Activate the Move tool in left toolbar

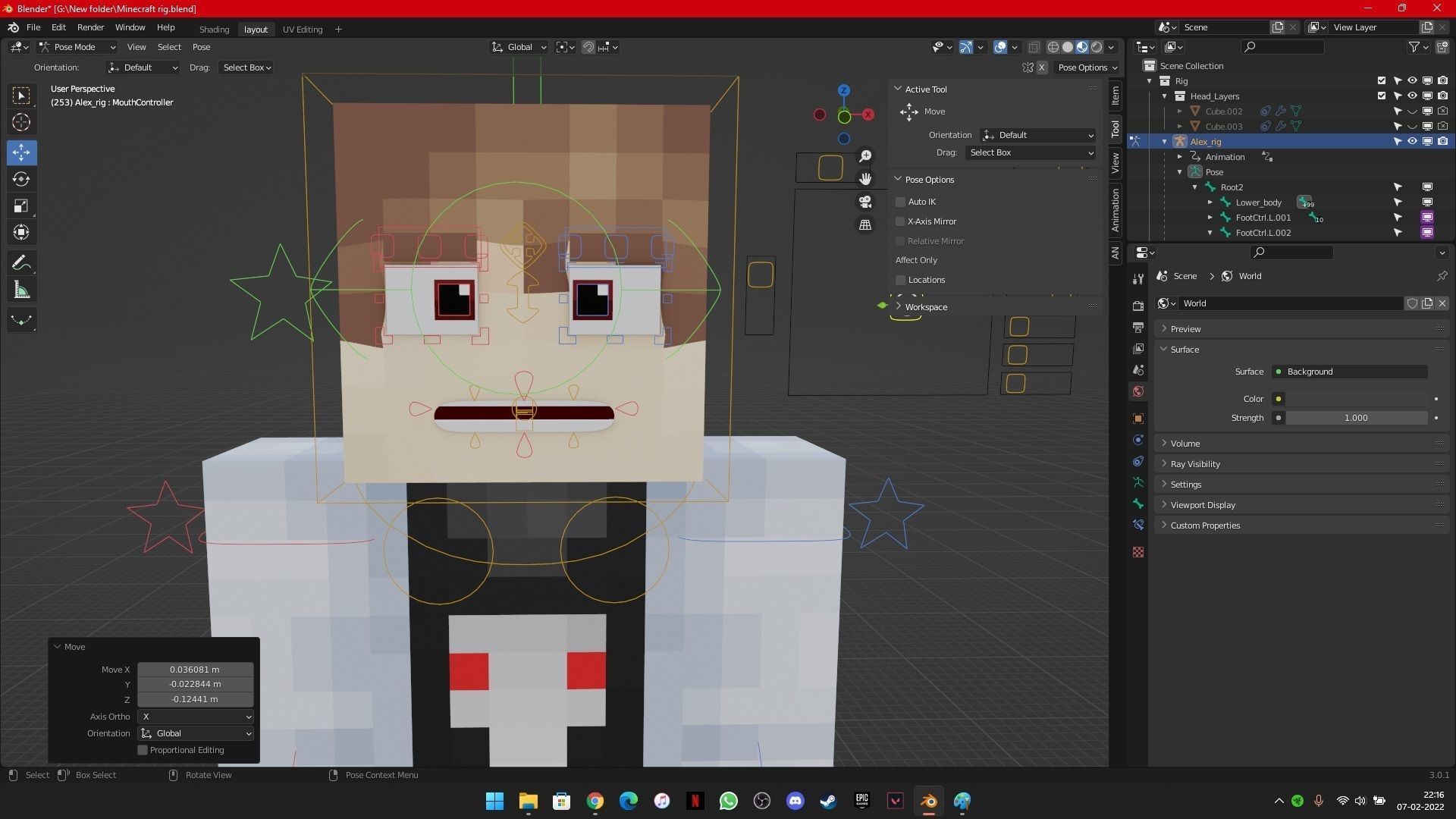point(21,152)
